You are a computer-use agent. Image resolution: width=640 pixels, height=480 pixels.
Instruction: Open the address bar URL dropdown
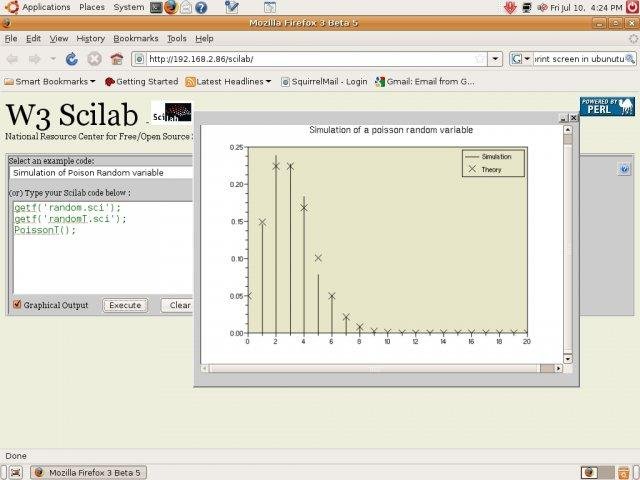495,59
